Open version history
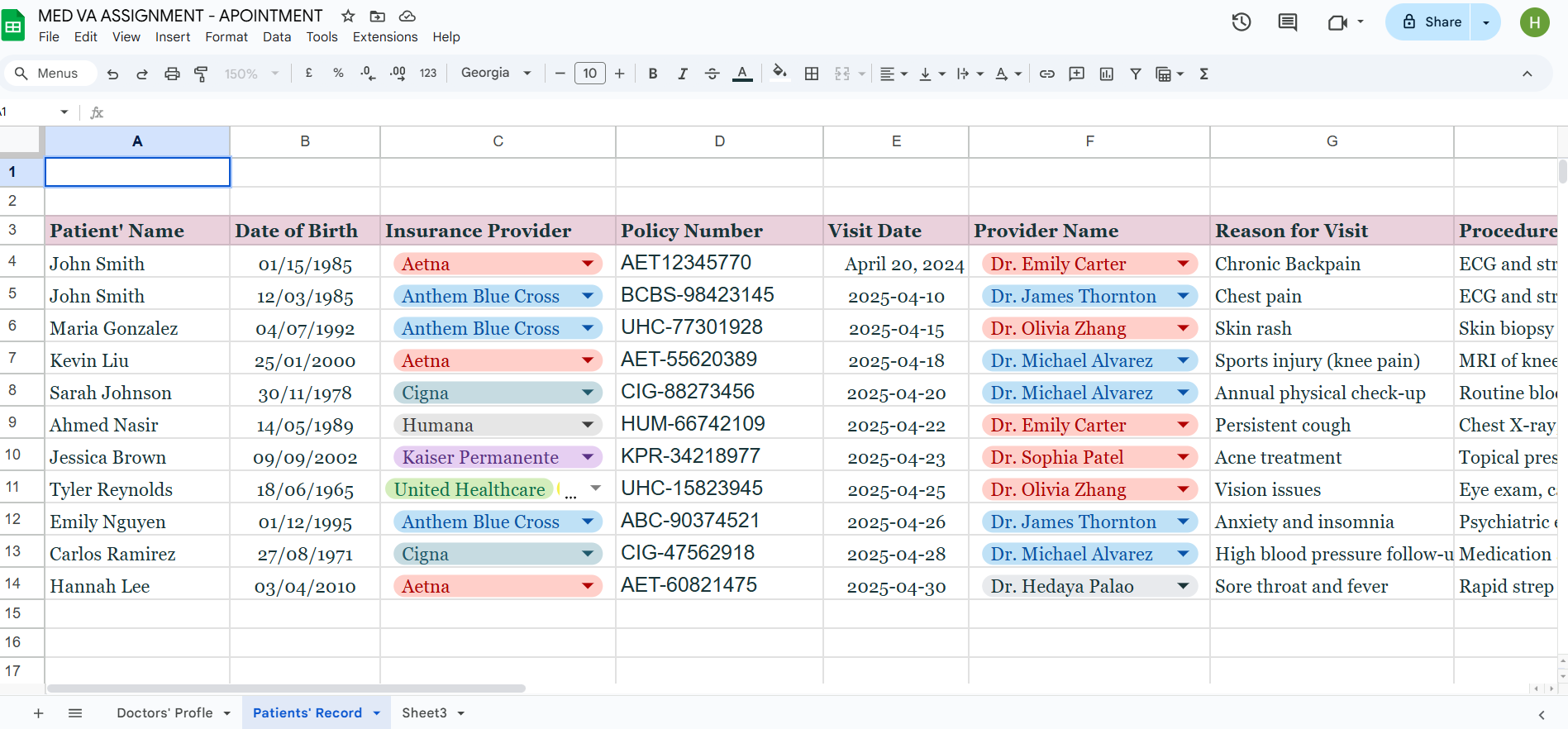 pos(1242,22)
